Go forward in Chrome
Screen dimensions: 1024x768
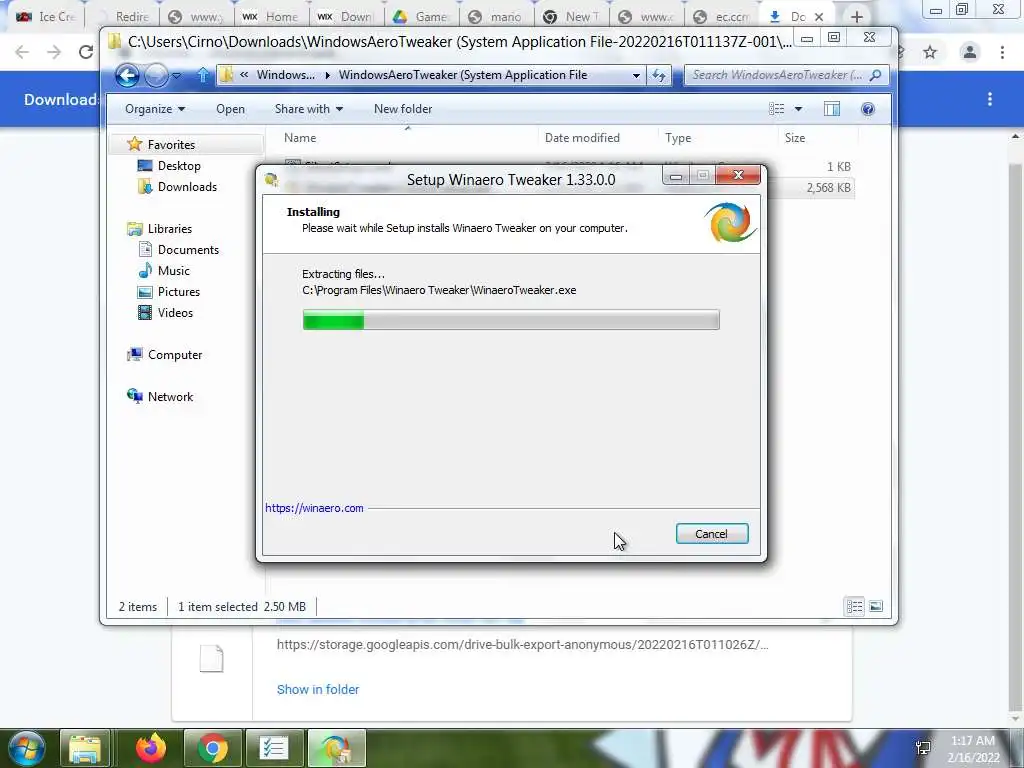(x=54, y=52)
